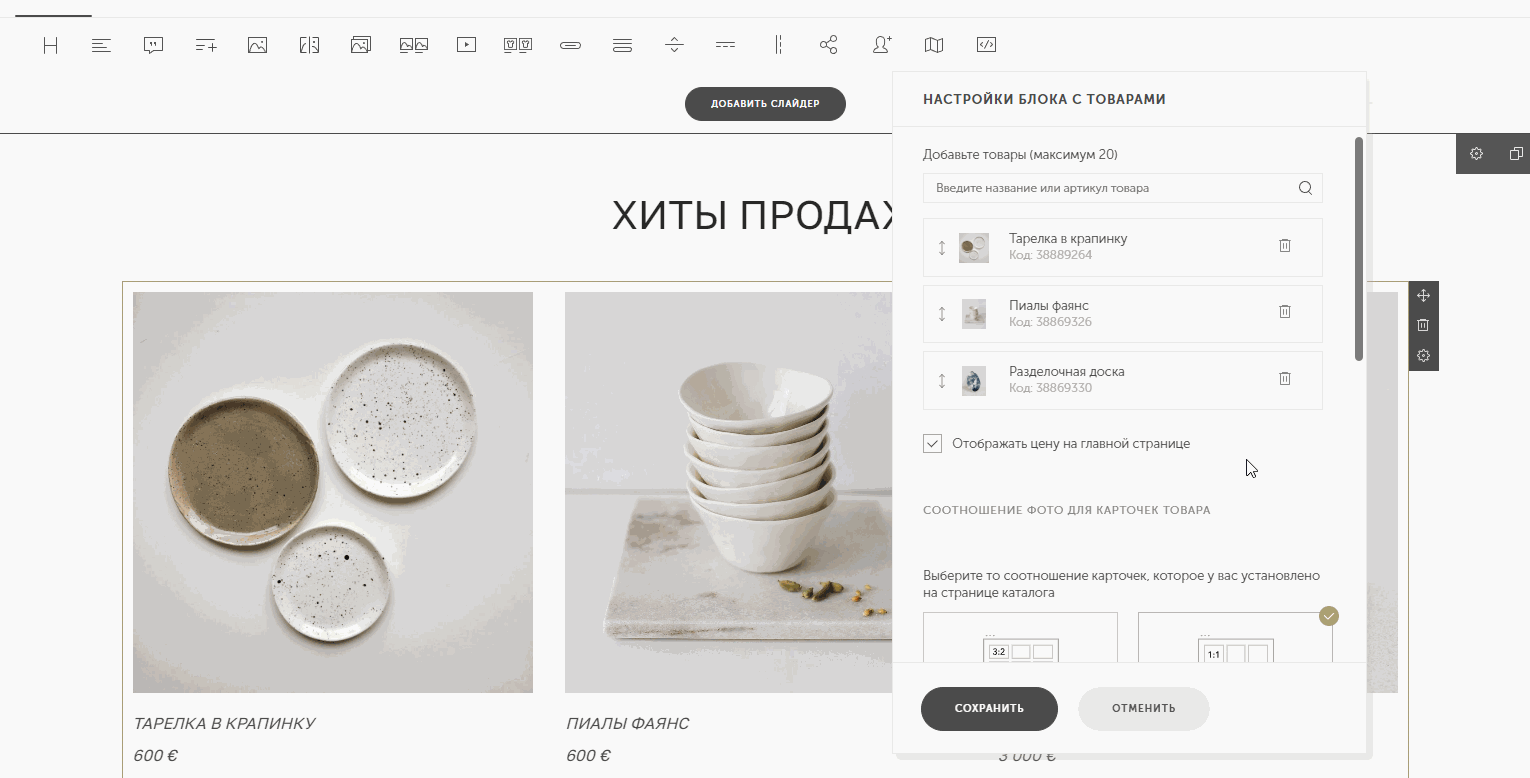
Task: Add a single image block
Action: 257,45
